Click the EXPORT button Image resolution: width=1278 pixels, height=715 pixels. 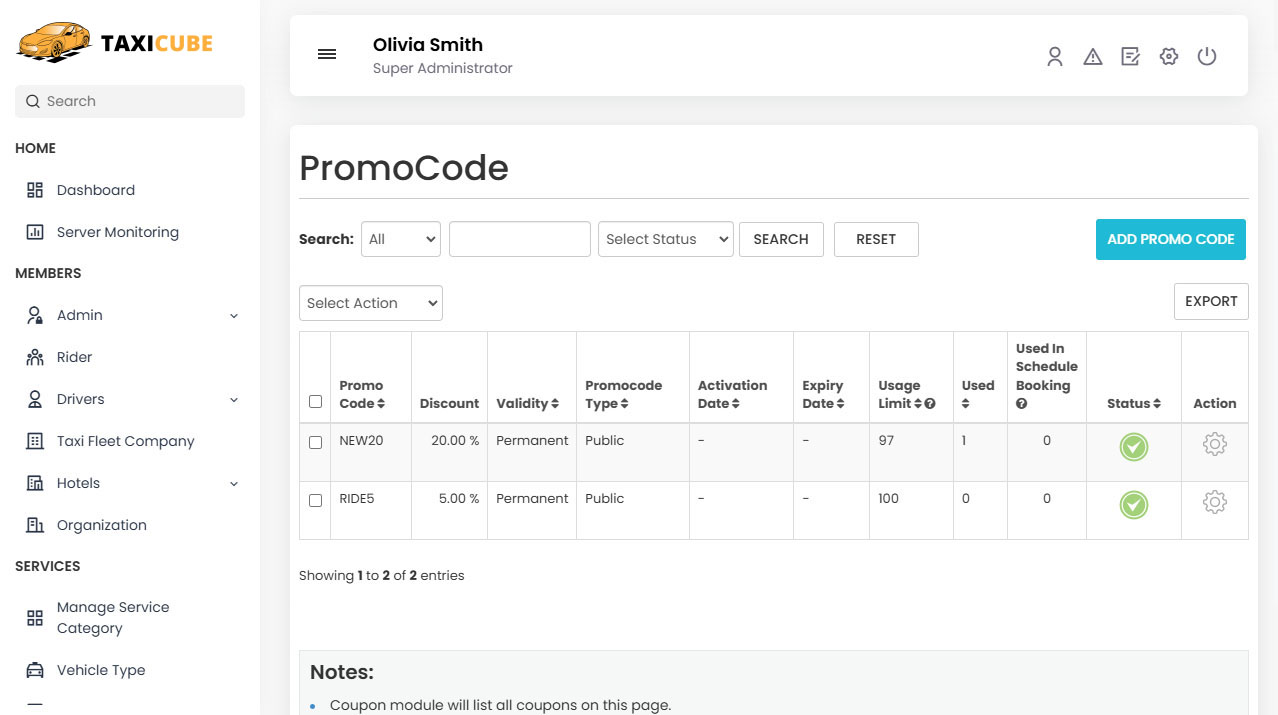coord(1211,301)
